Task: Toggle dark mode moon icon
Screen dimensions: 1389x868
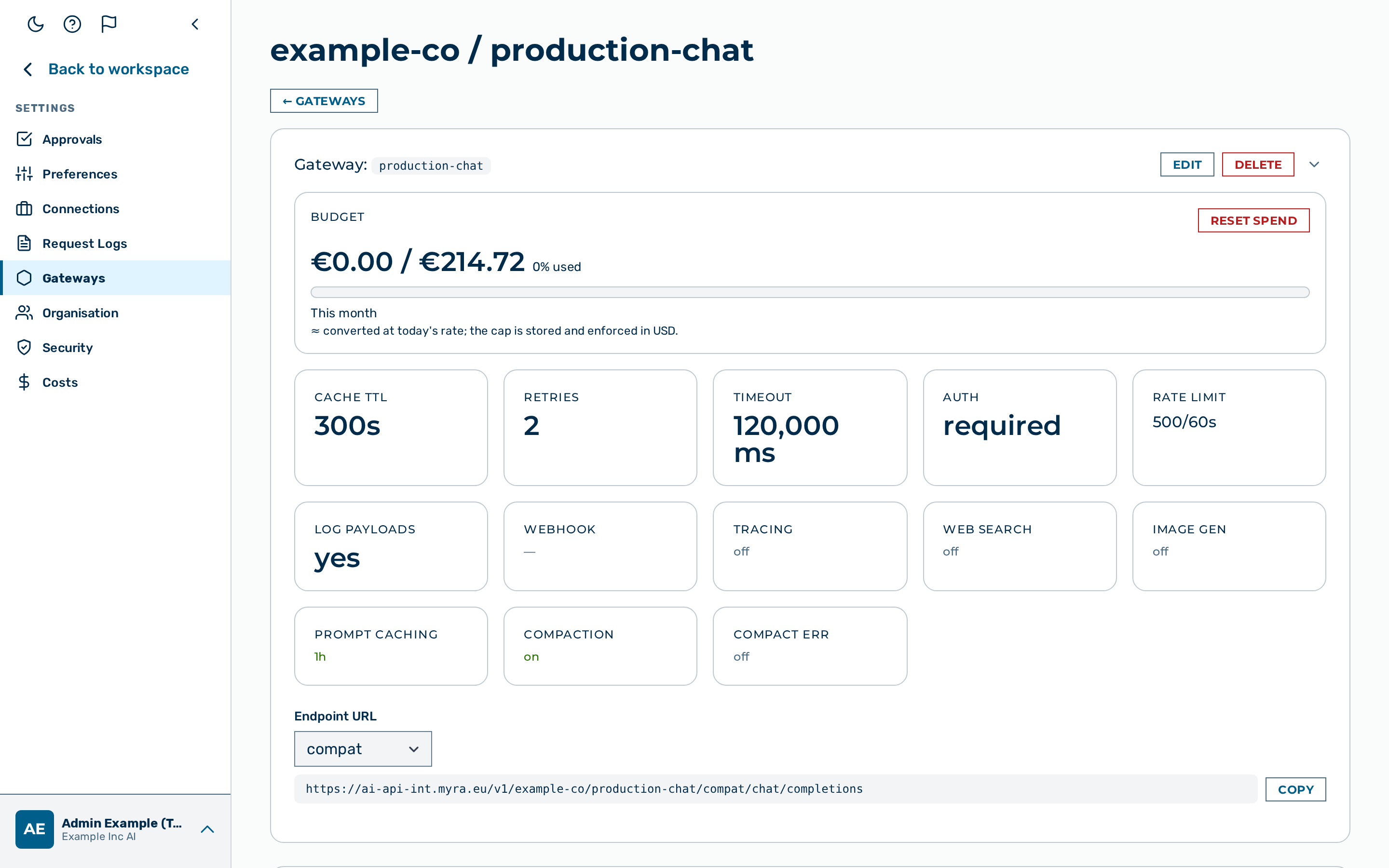Action: point(36,24)
